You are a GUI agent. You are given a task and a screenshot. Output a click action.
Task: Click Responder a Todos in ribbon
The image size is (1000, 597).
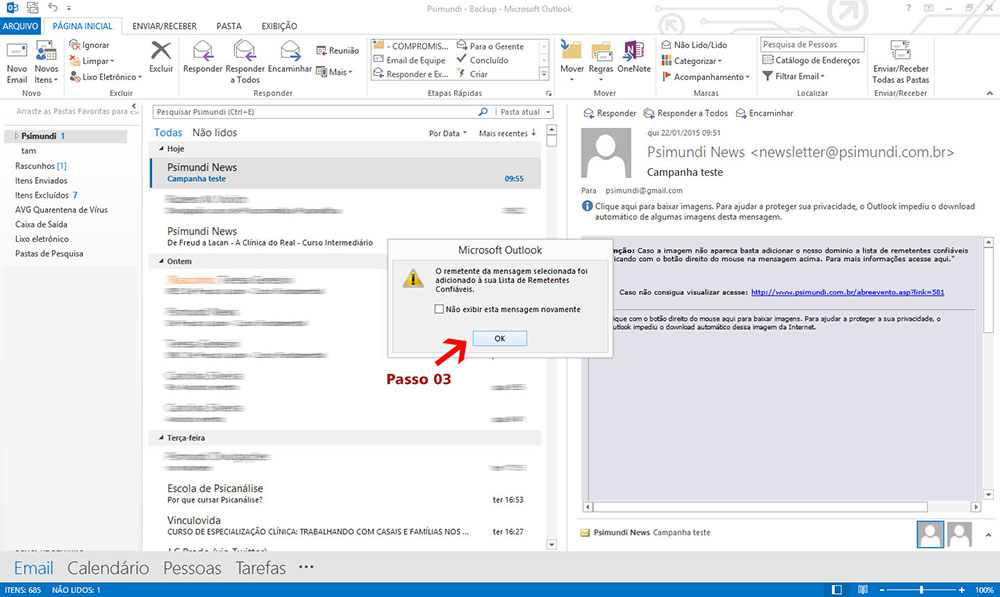[245, 60]
